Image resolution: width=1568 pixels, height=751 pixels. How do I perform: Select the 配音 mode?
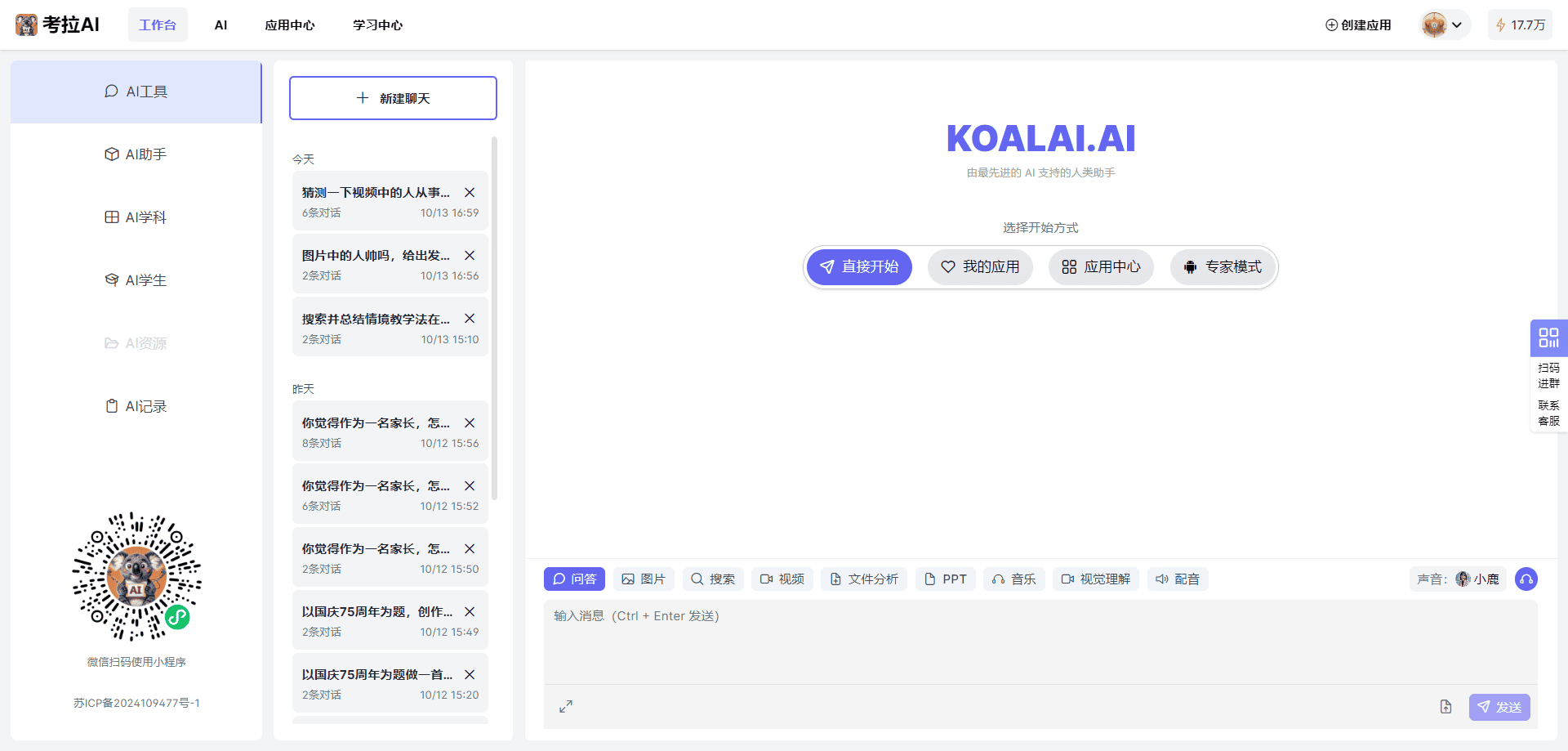(1178, 579)
